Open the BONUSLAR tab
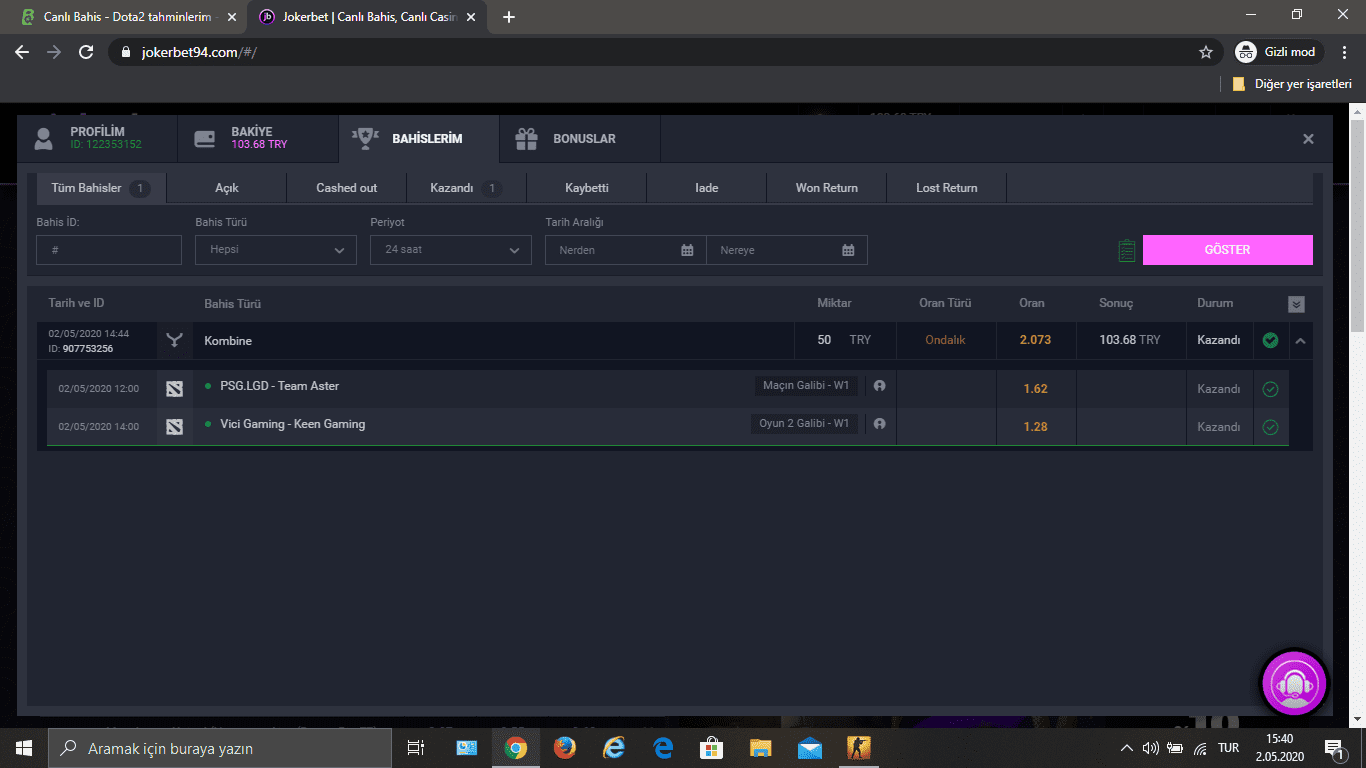The width and height of the screenshot is (1366, 768). point(580,139)
